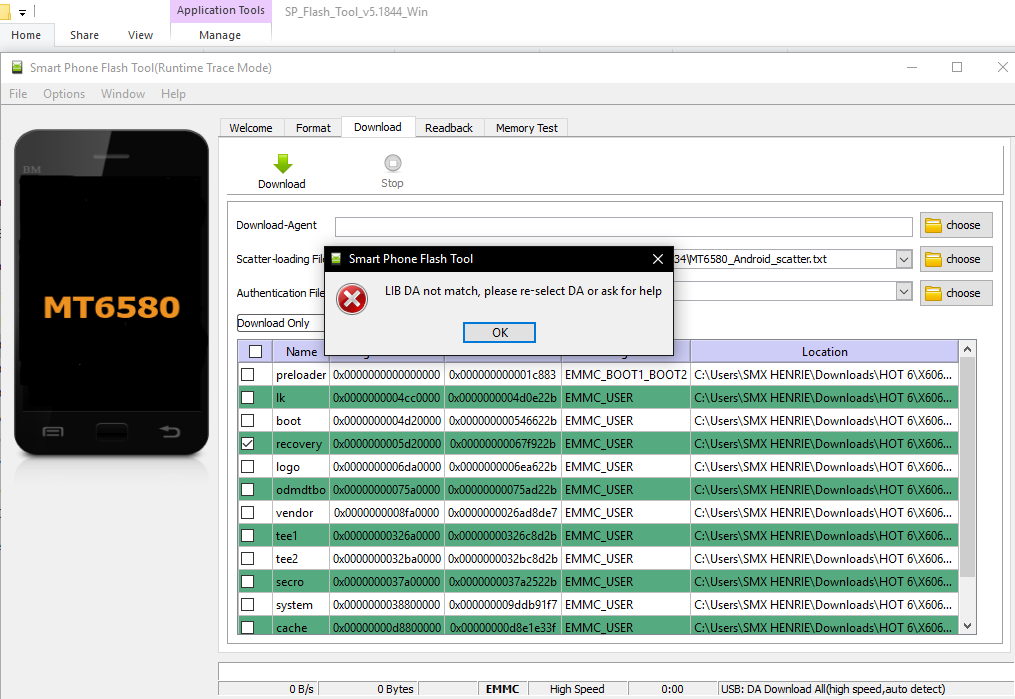Expand the Scatter-loading file dropdown

coord(904,259)
